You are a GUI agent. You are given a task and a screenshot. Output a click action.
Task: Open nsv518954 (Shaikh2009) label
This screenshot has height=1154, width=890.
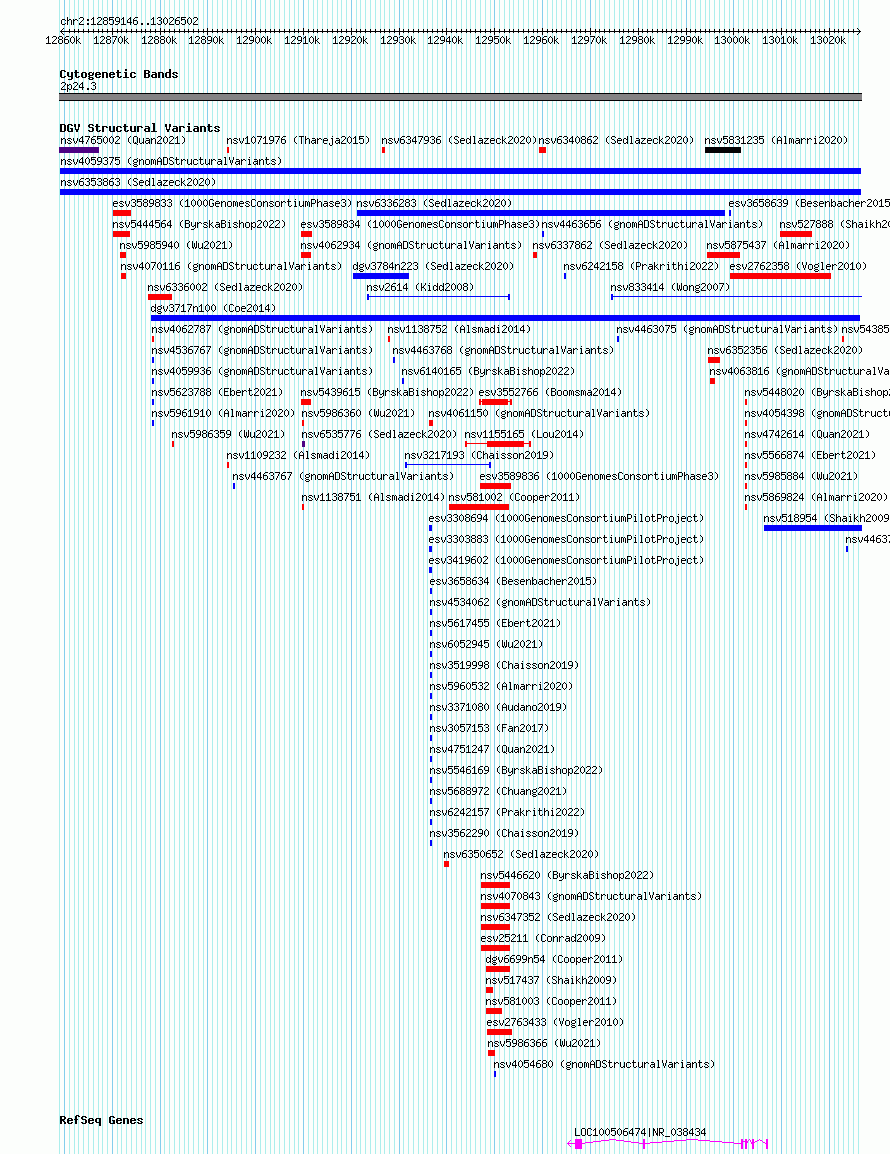(826, 518)
